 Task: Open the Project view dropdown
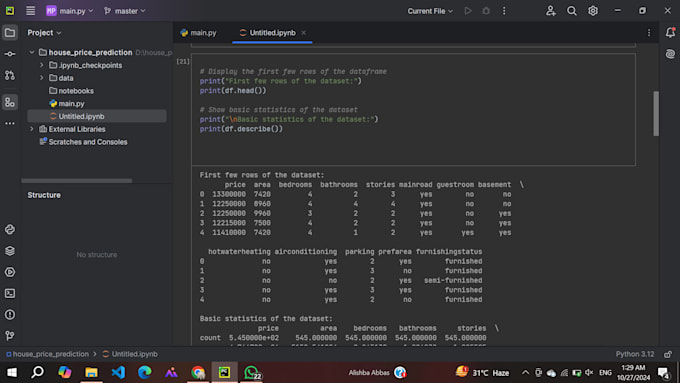click(44, 33)
